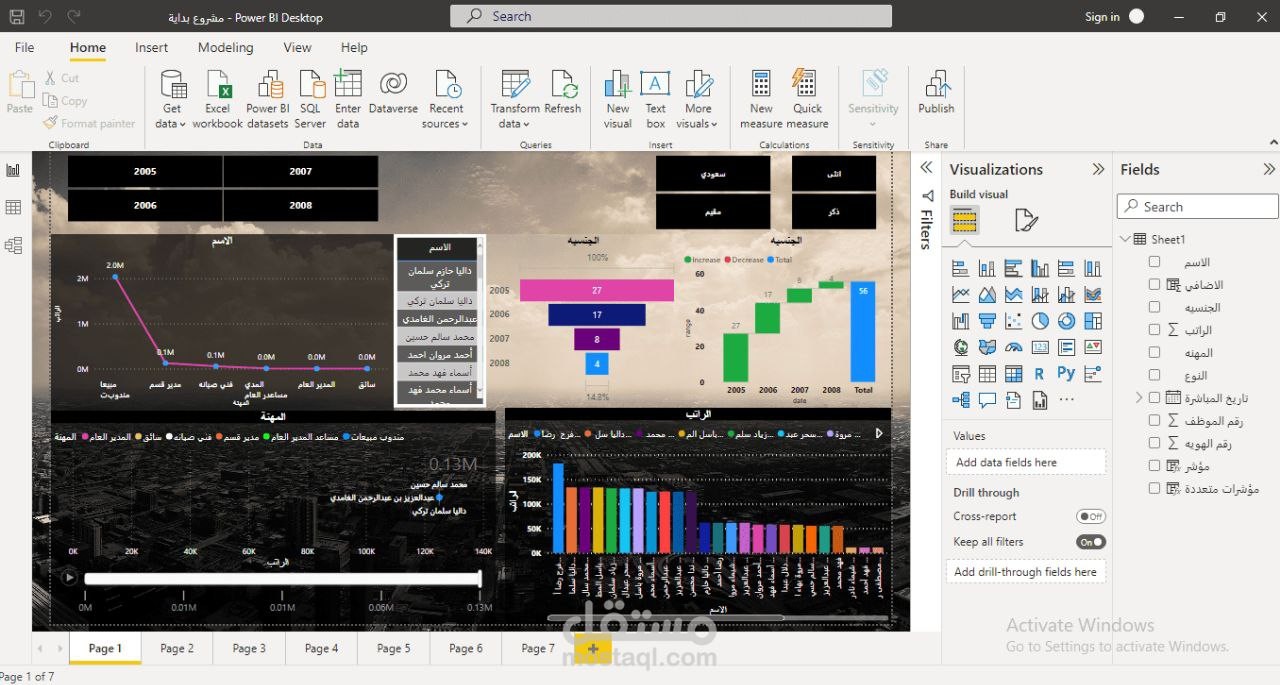The image size is (1280, 685).
Task: Select the Q&A speech bubble visual
Action: pos(987,400)
